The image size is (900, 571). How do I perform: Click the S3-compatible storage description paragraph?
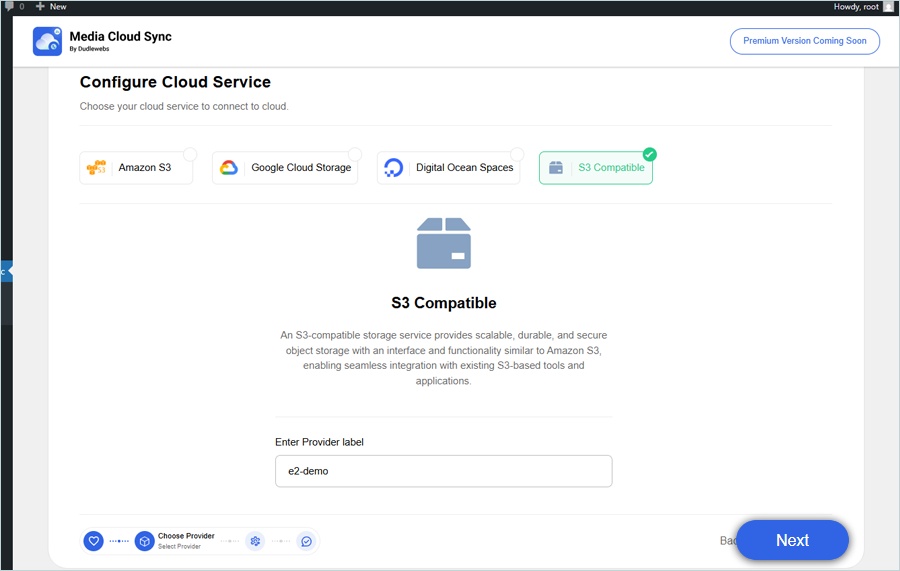444,358
